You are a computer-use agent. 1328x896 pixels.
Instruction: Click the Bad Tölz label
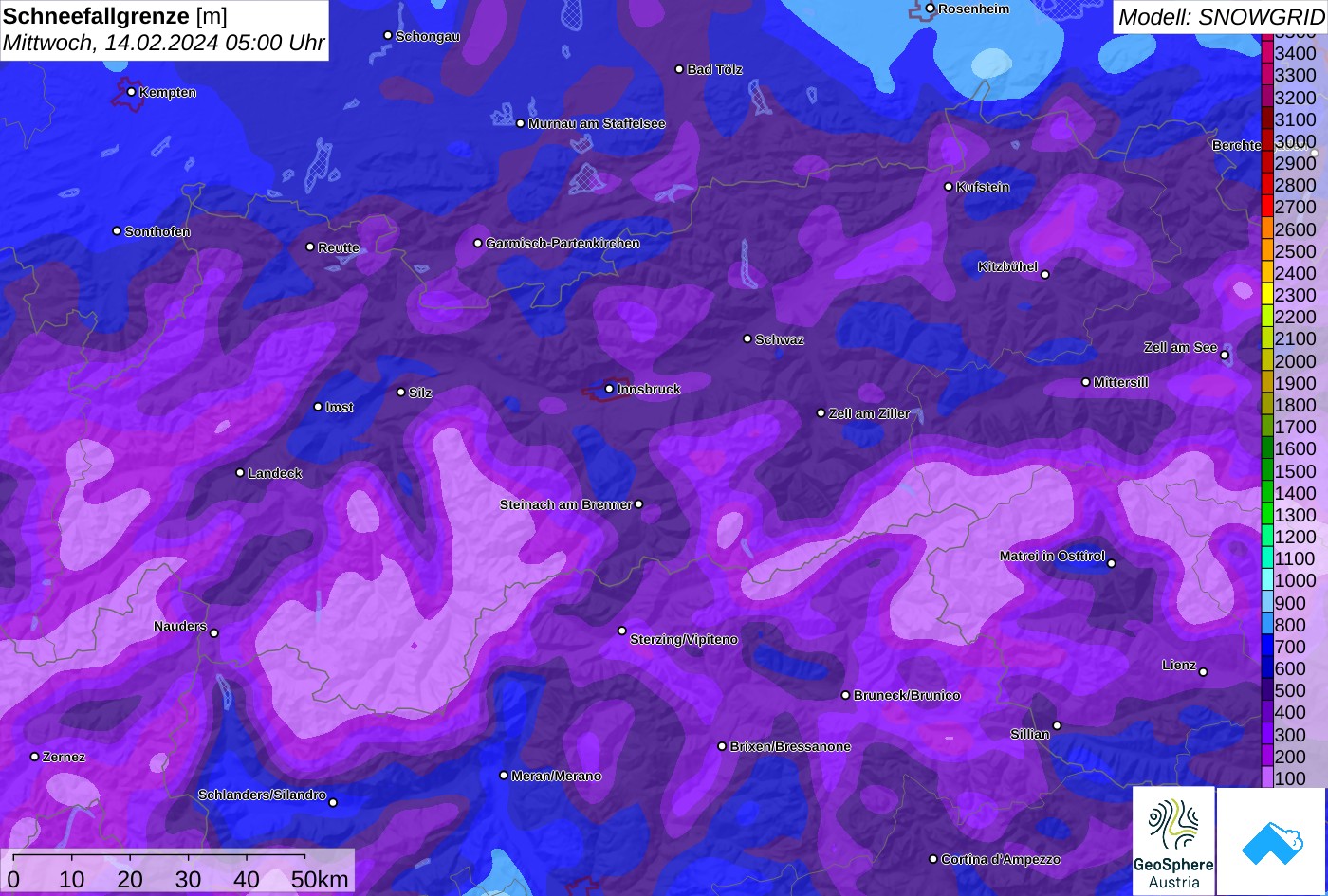(714, 69)
